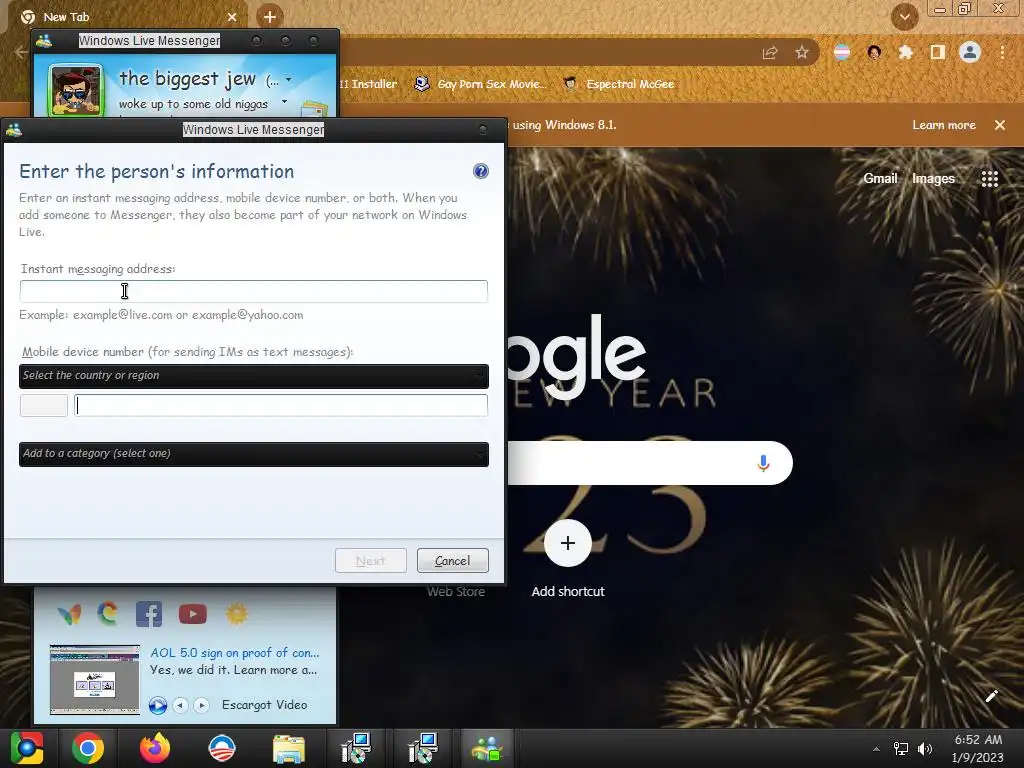Screen dimensions: 1024x768
Task: Open Chrome from taskbar
Action: (88, 748)
